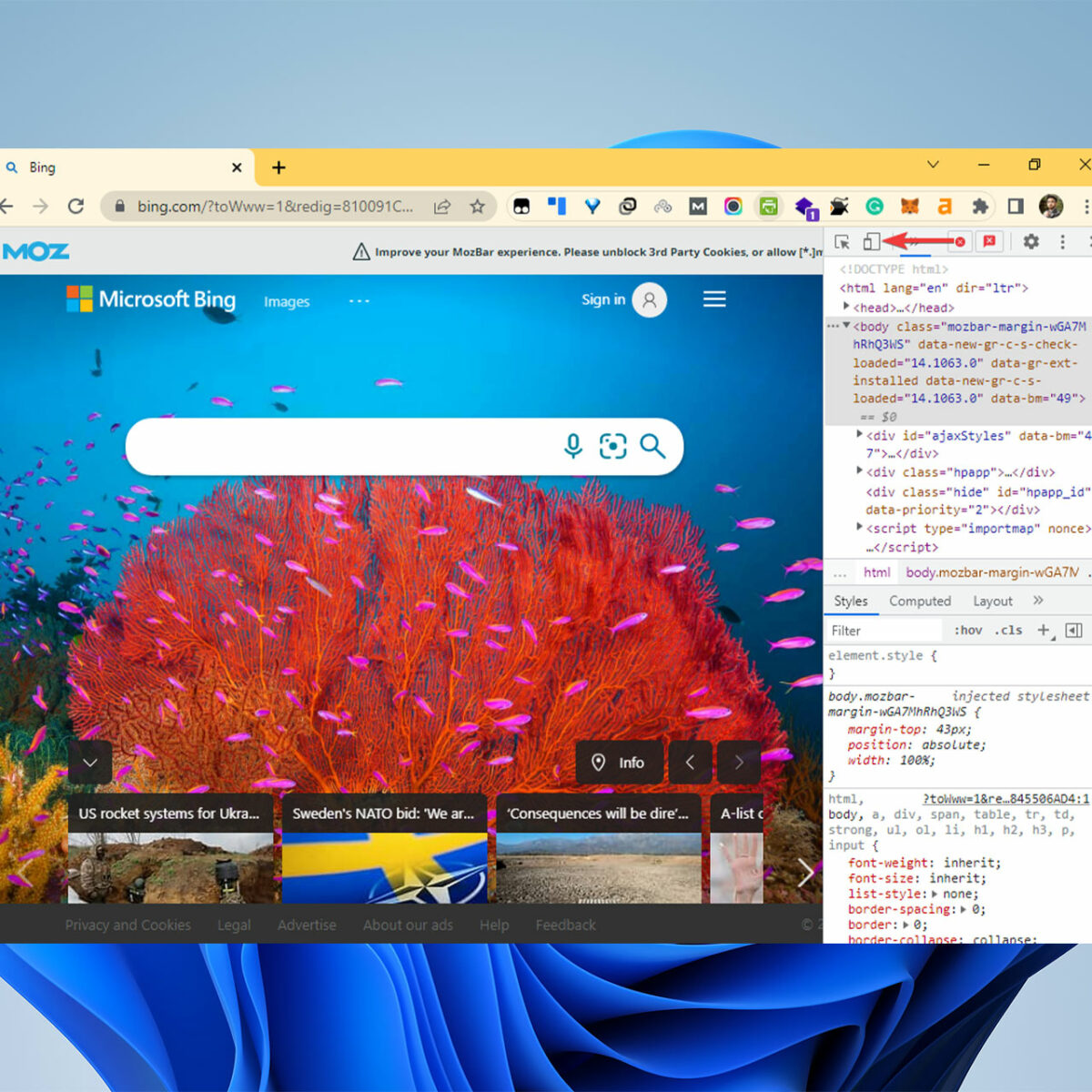Open the Feedback footer link
Image resolution: width=1092 pixels, height=1092 pixels.
(565, 925)
